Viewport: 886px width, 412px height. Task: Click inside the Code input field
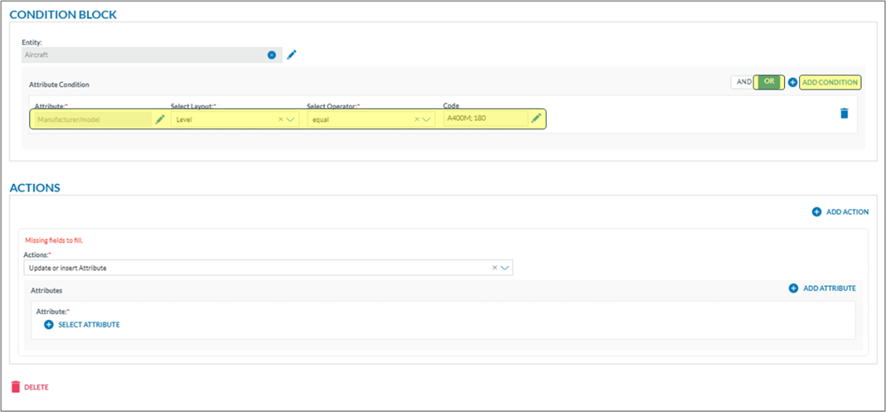tap(485, 119)
